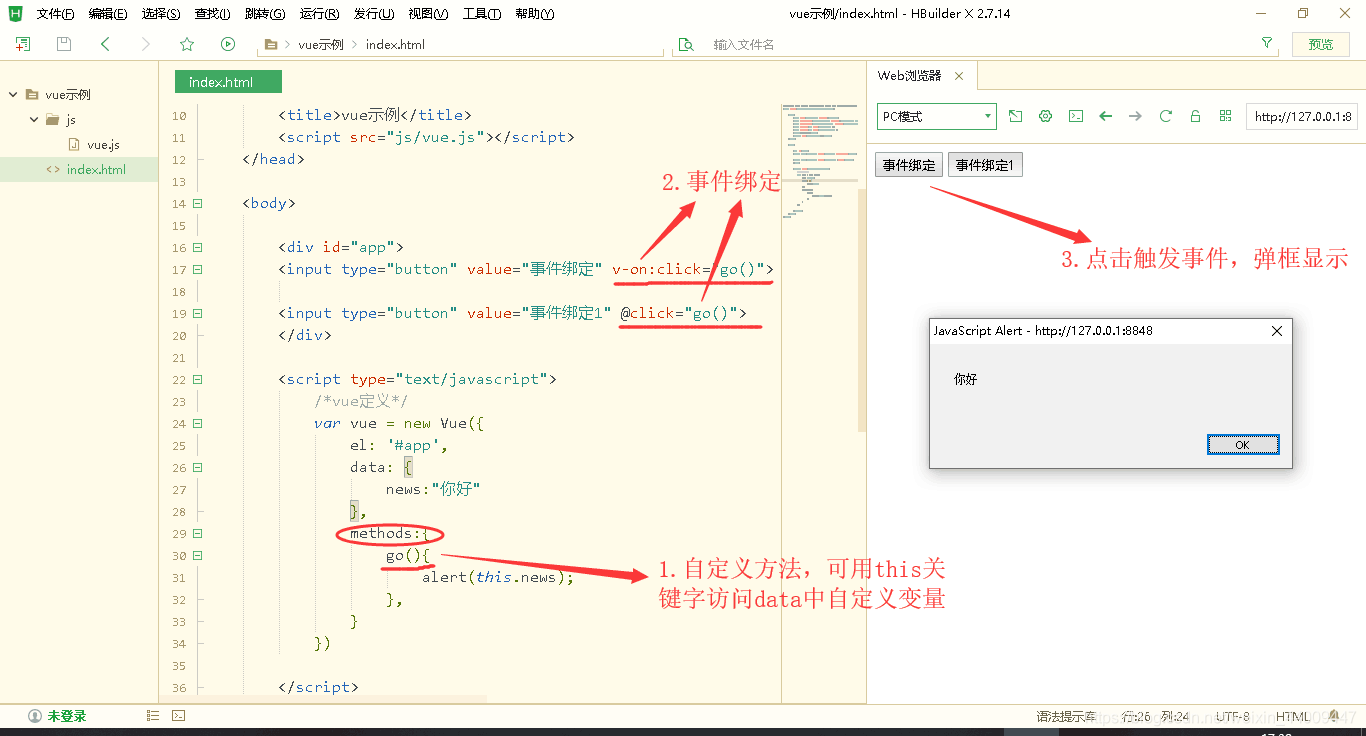Collapse the js folder in tree
Screen dimensions: 1366x736
[34, 120]
